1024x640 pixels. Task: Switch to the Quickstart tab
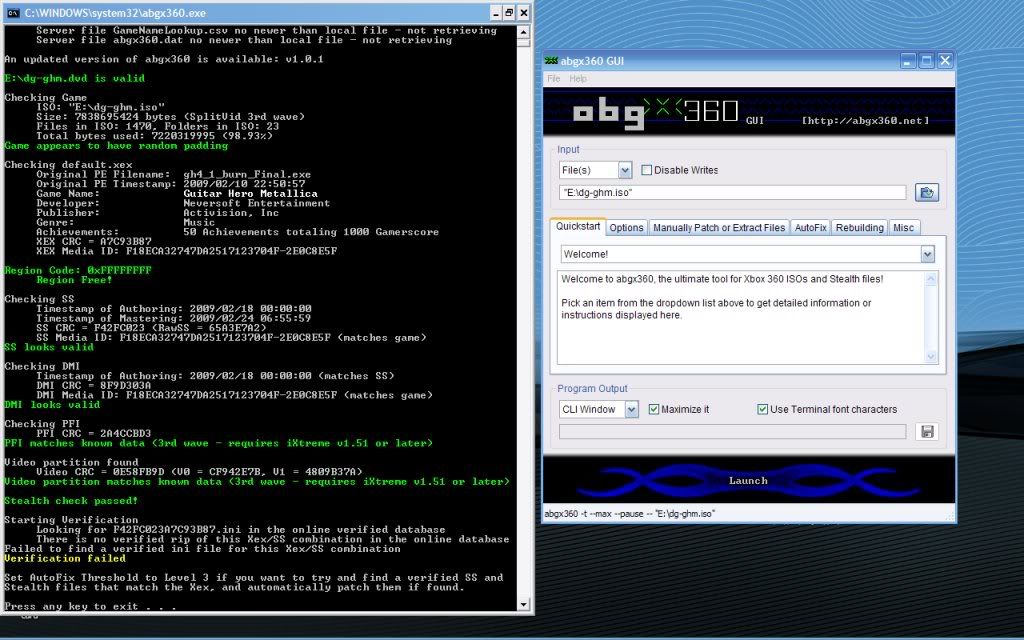[578, 227]
